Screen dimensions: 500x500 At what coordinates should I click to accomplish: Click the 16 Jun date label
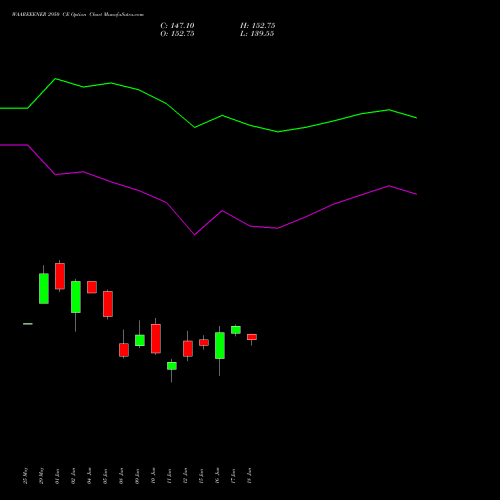click(x=218, y=476)
